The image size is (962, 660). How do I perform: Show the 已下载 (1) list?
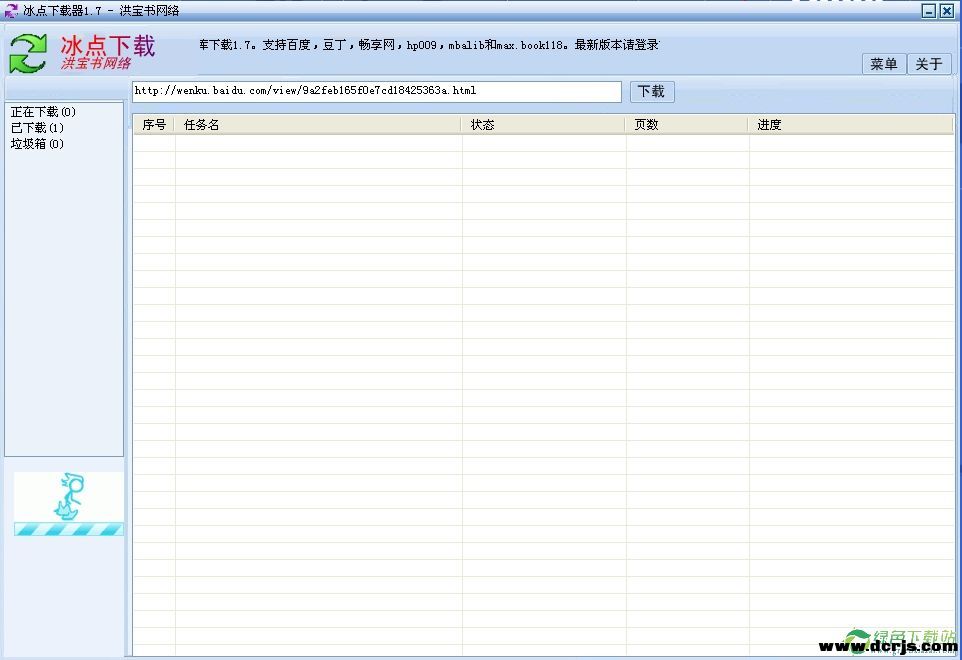37,128
